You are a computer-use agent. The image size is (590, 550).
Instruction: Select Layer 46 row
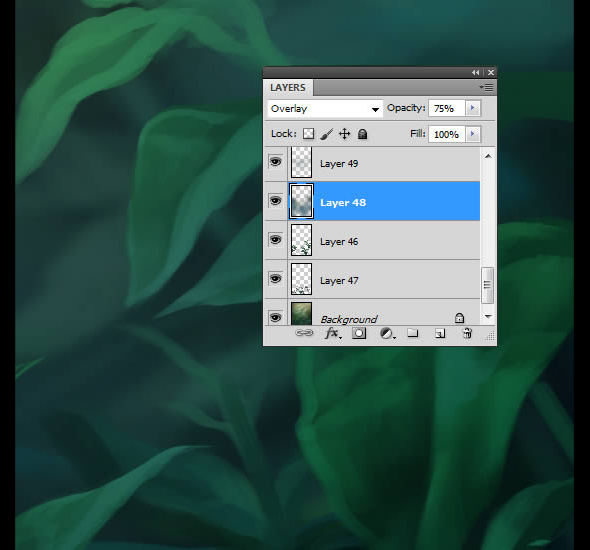[373, 240]
